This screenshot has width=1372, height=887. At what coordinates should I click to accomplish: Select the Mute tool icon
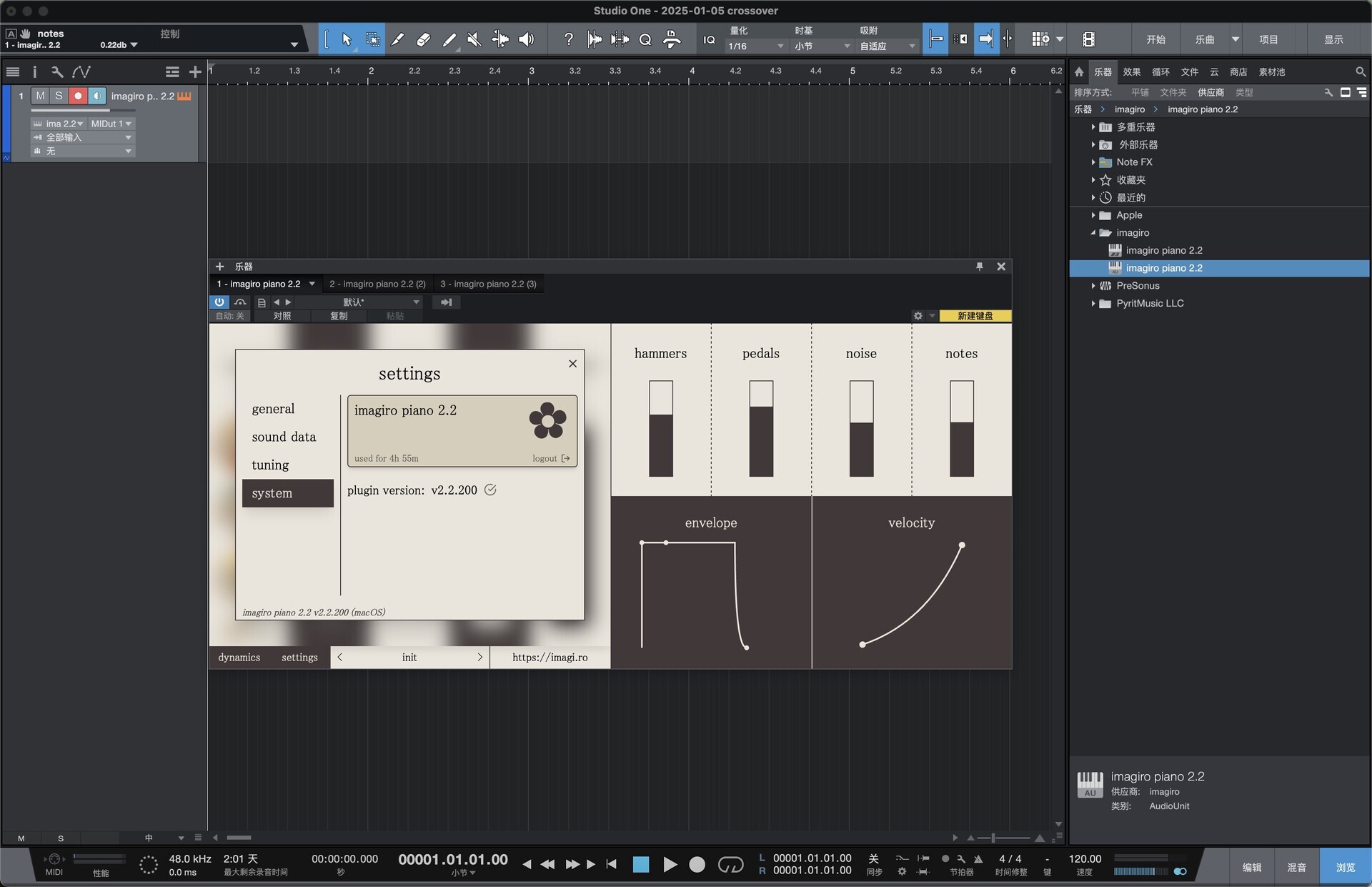pyautogui.click(x=474, y=39)
